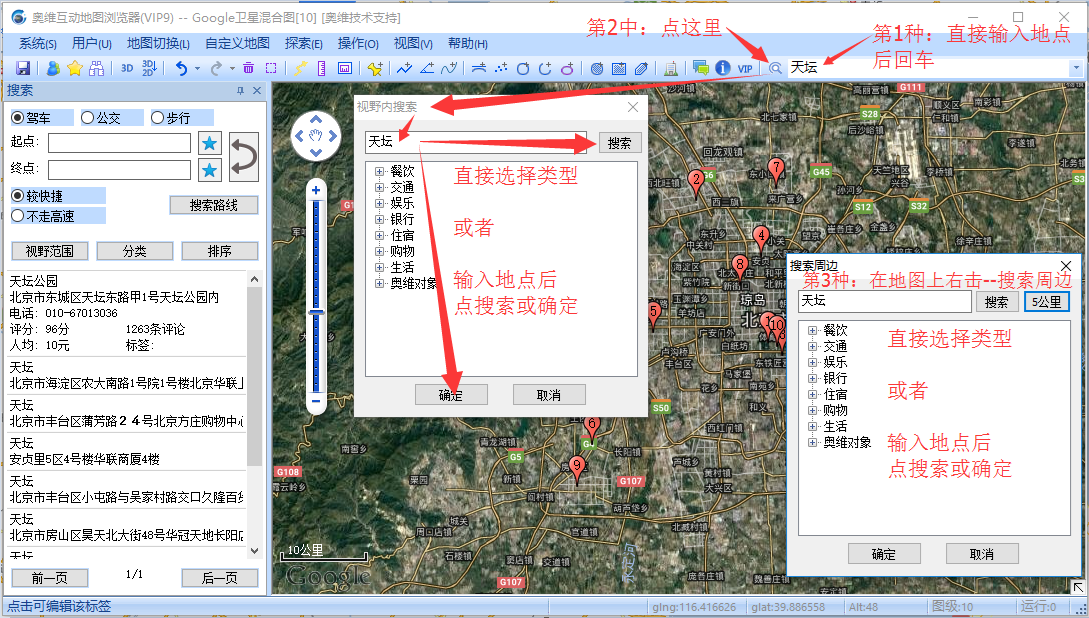Screen dimensions: 1089x618
Task: Add a placemark with the pushpin icon
Action: pyautogui.click(x=375, y=68)
